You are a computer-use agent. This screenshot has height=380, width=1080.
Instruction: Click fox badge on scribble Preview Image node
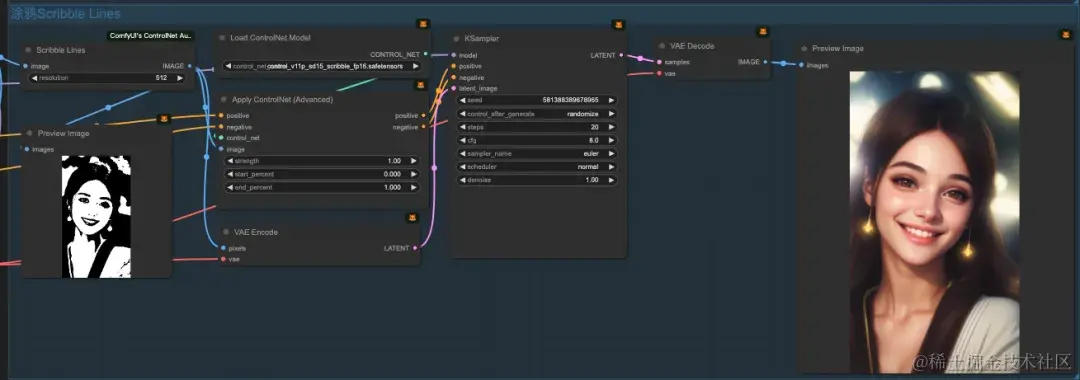(163, 118)
